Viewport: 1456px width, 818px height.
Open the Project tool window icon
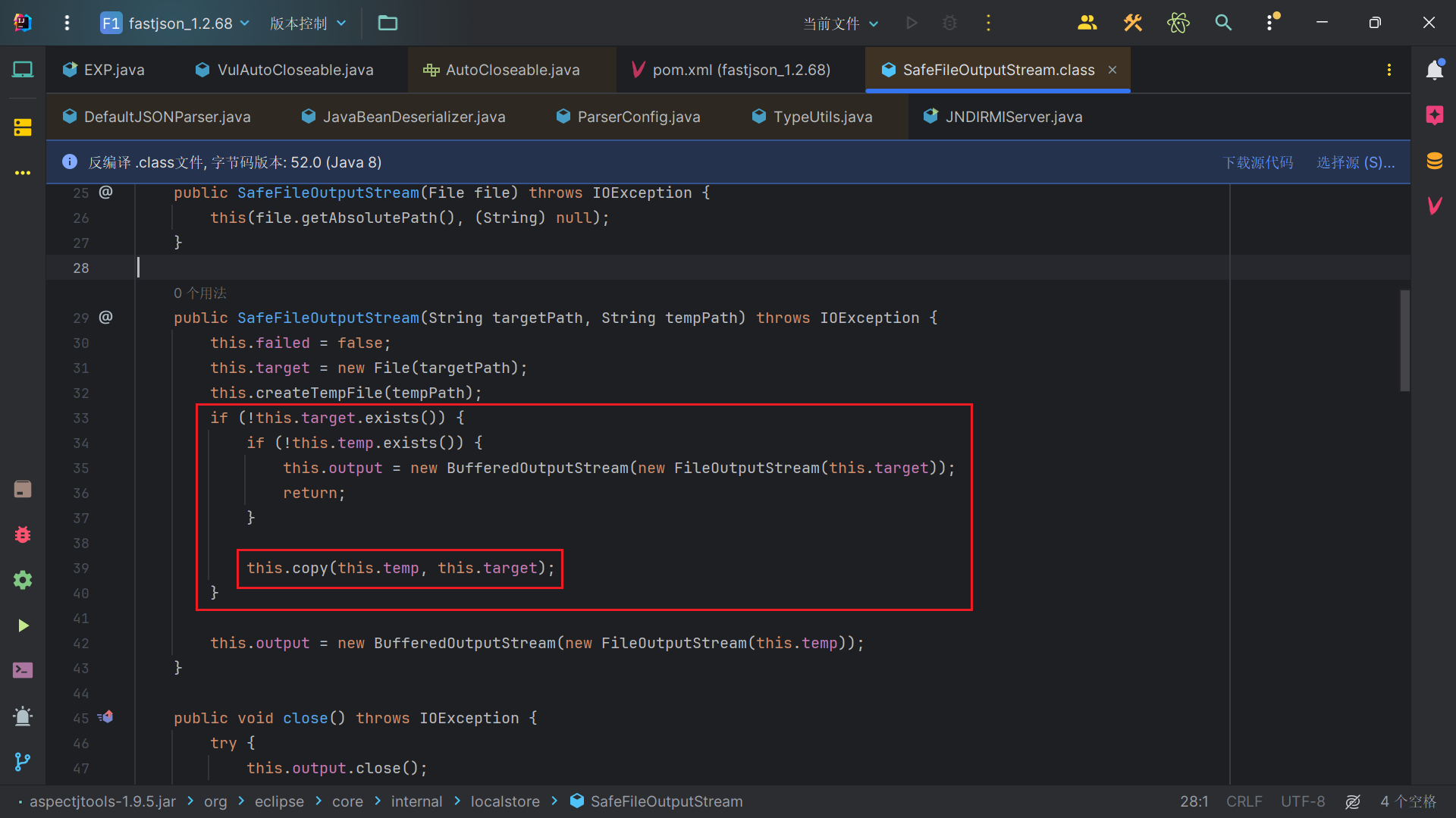tap(23, 70)
